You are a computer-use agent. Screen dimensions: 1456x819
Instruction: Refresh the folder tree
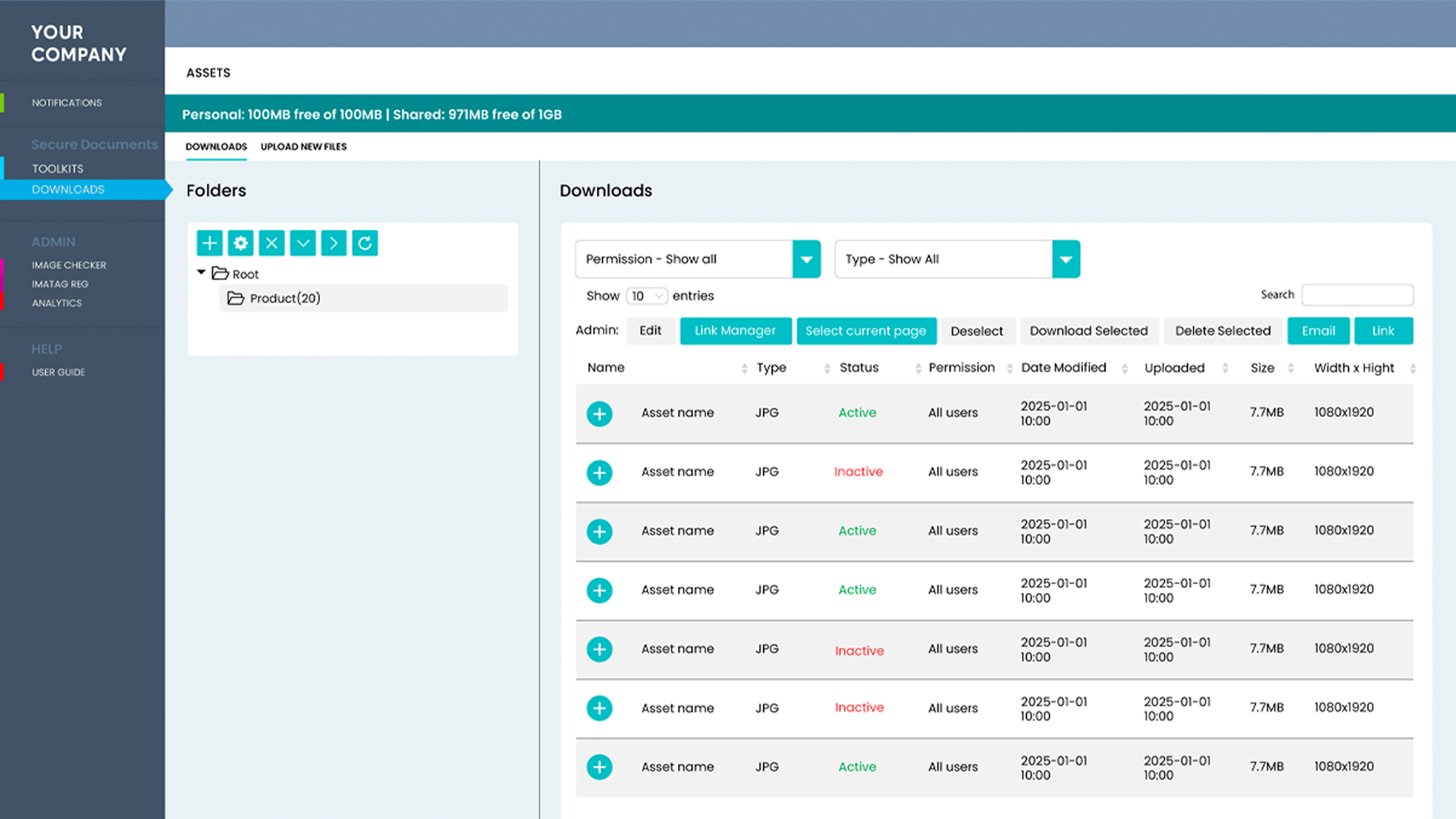click(365, 243)
